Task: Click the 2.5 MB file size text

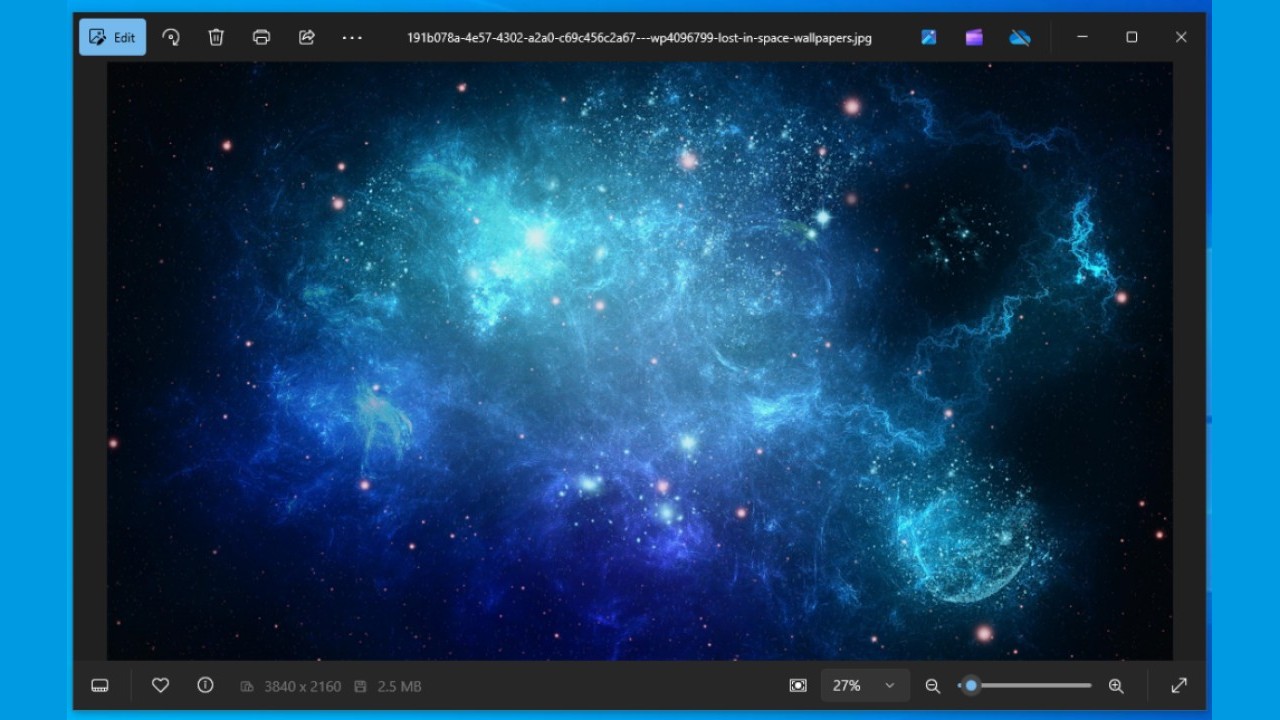Action: click(x=399, y=686)
